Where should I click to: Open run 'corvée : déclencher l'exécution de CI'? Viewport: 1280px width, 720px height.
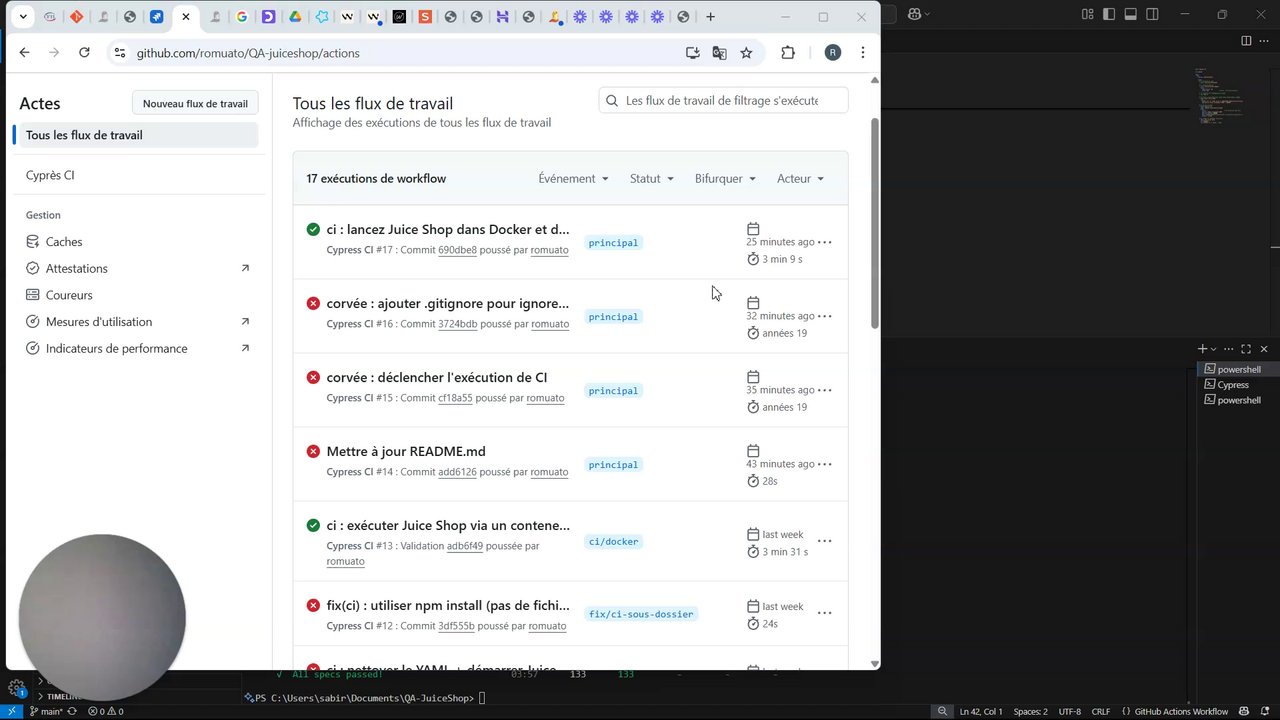pyautogui.click(x=437, y=377)
